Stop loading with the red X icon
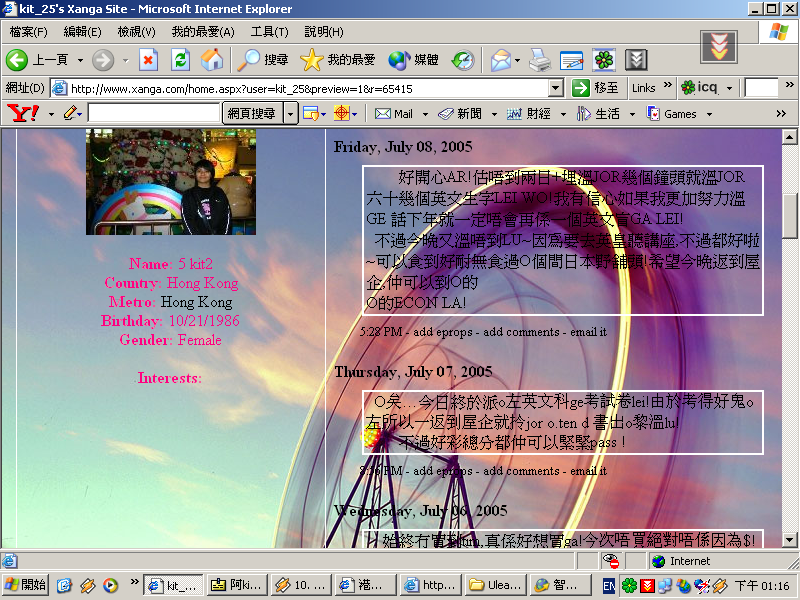 (148, 60)
